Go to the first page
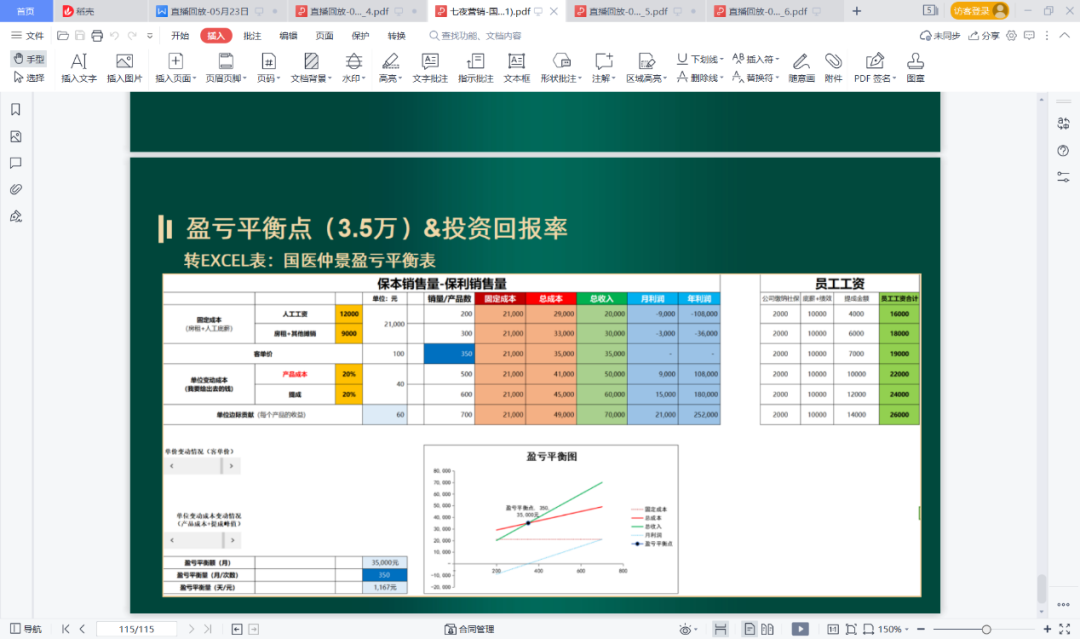The image size is (1080, 639). (65, 629)
